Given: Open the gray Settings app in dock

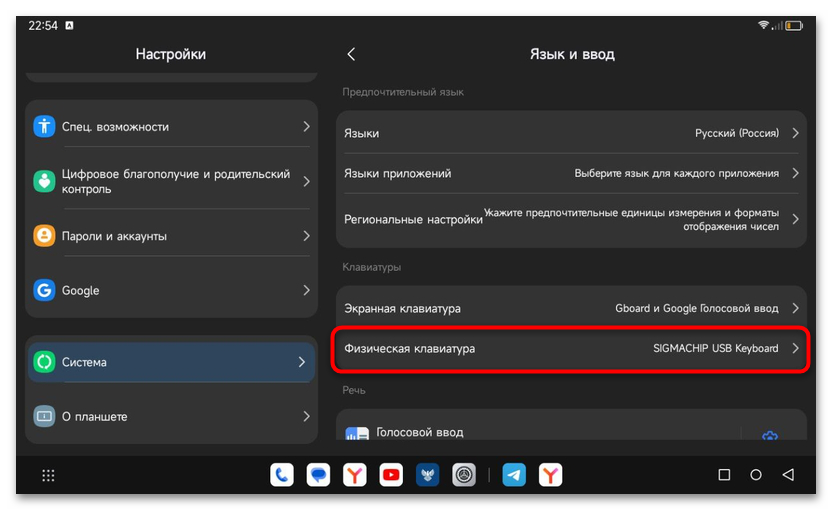Looking at the screenshot, I should pos(464,475).
